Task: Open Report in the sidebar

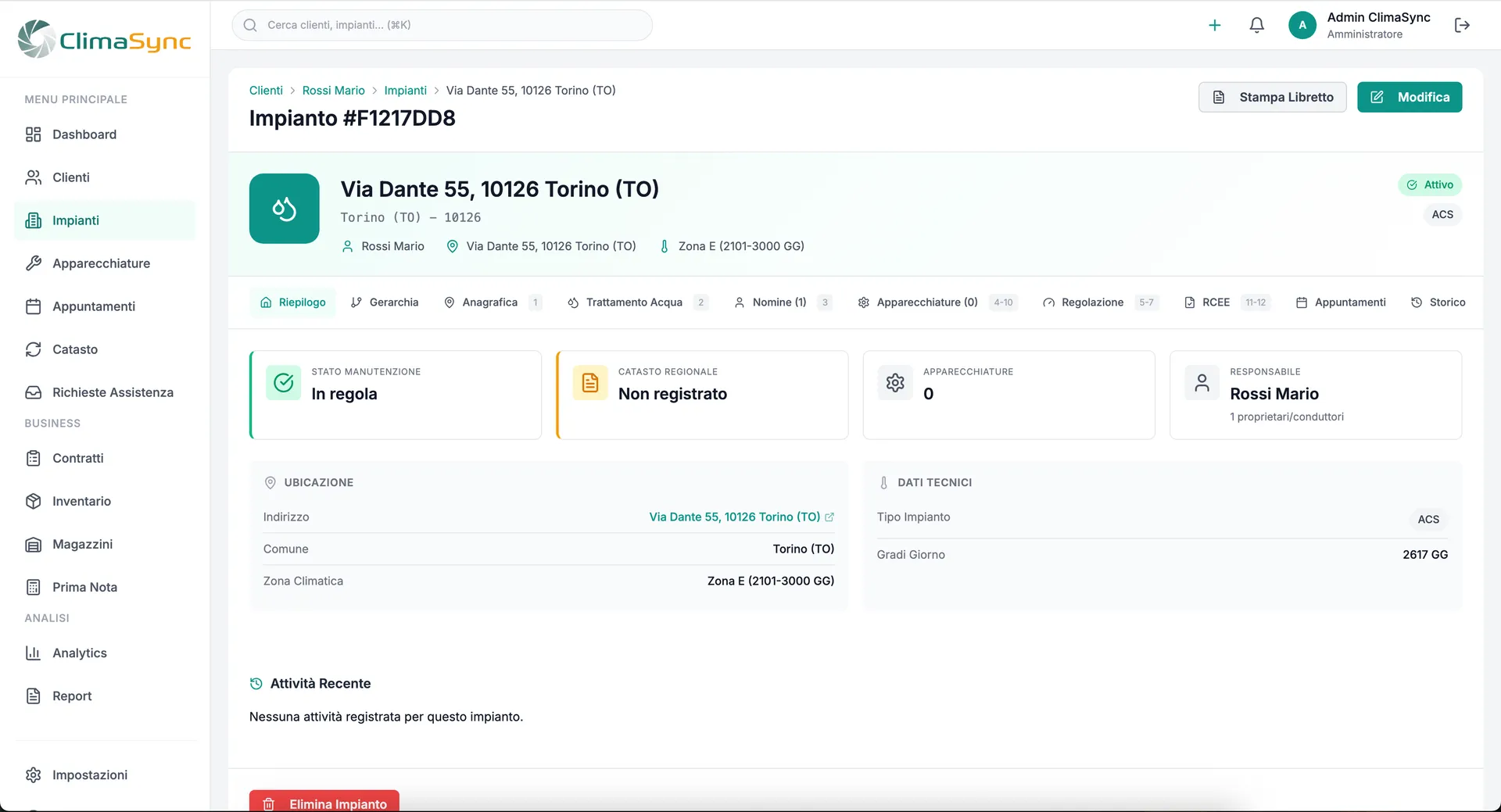Action: click(105, 696)
